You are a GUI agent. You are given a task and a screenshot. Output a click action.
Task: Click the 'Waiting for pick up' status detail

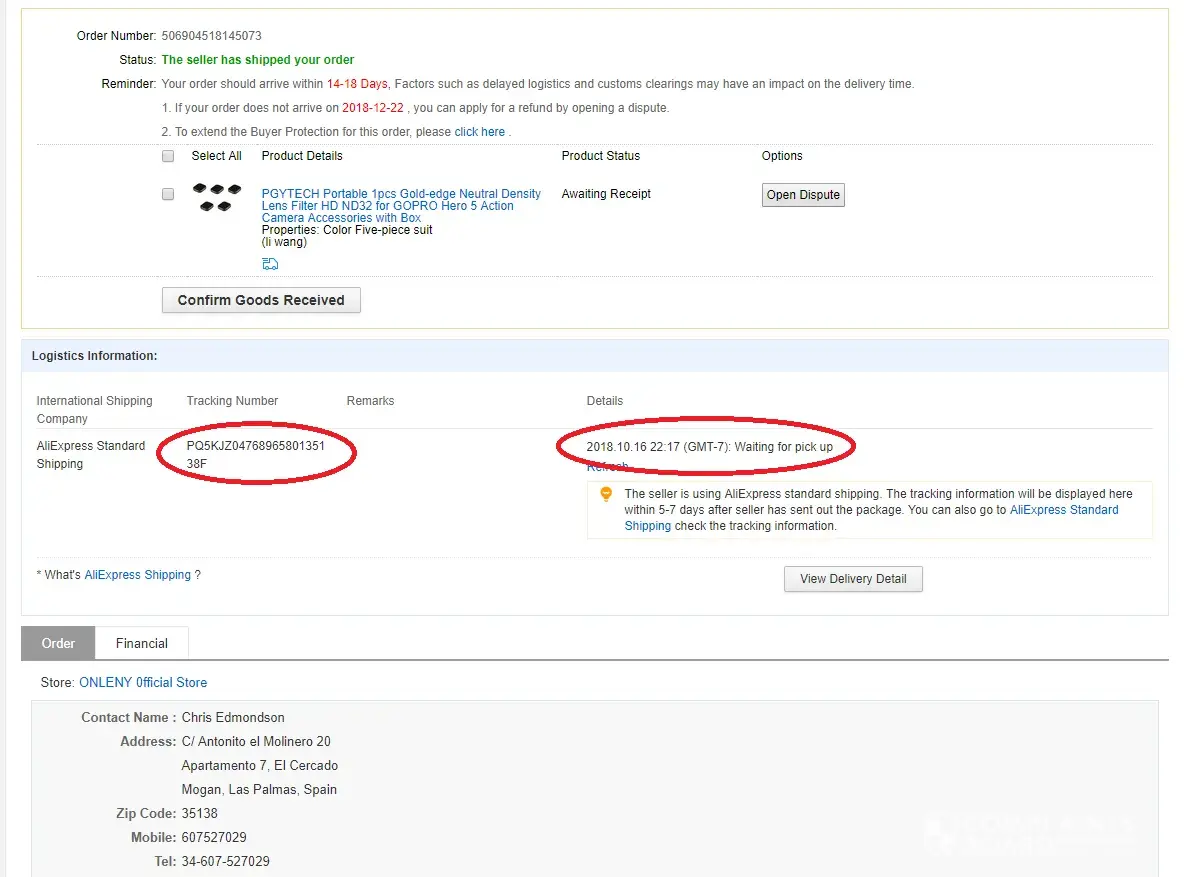(x=783, y=446)
